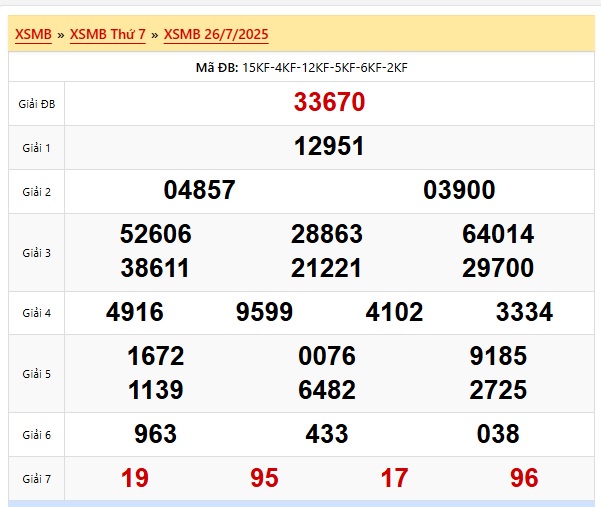Click the Giải ĐB row label
Screen dimensions: 601x507
click(x=37, y=104)
